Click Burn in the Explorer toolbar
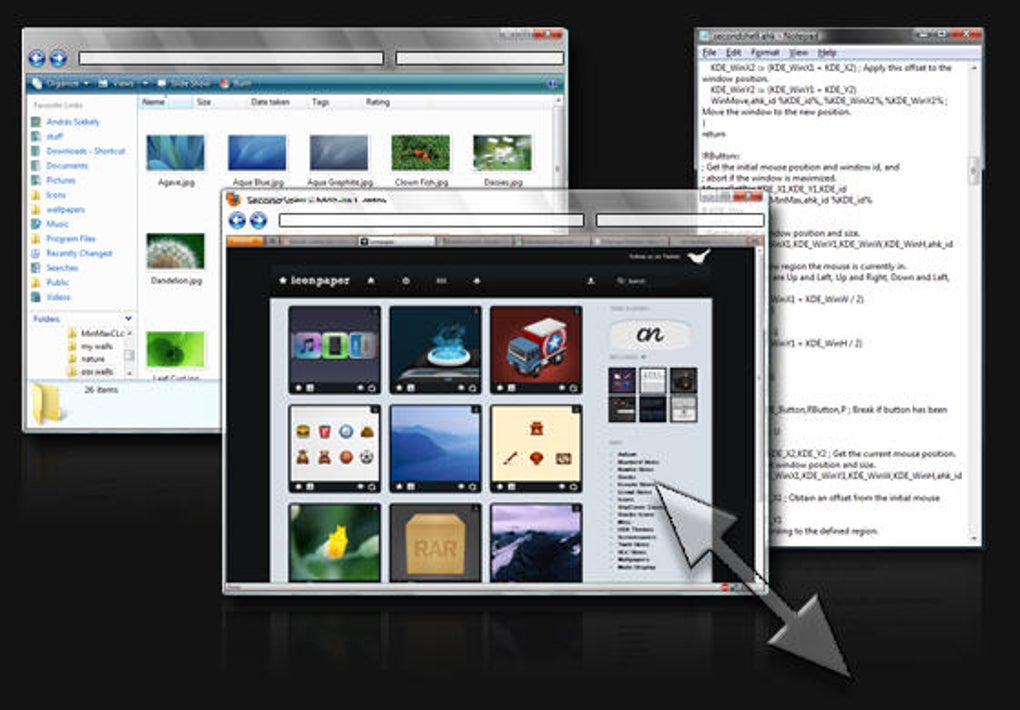Image resolution: width=1020 pixels, height=710 pixels. [235, 83]
